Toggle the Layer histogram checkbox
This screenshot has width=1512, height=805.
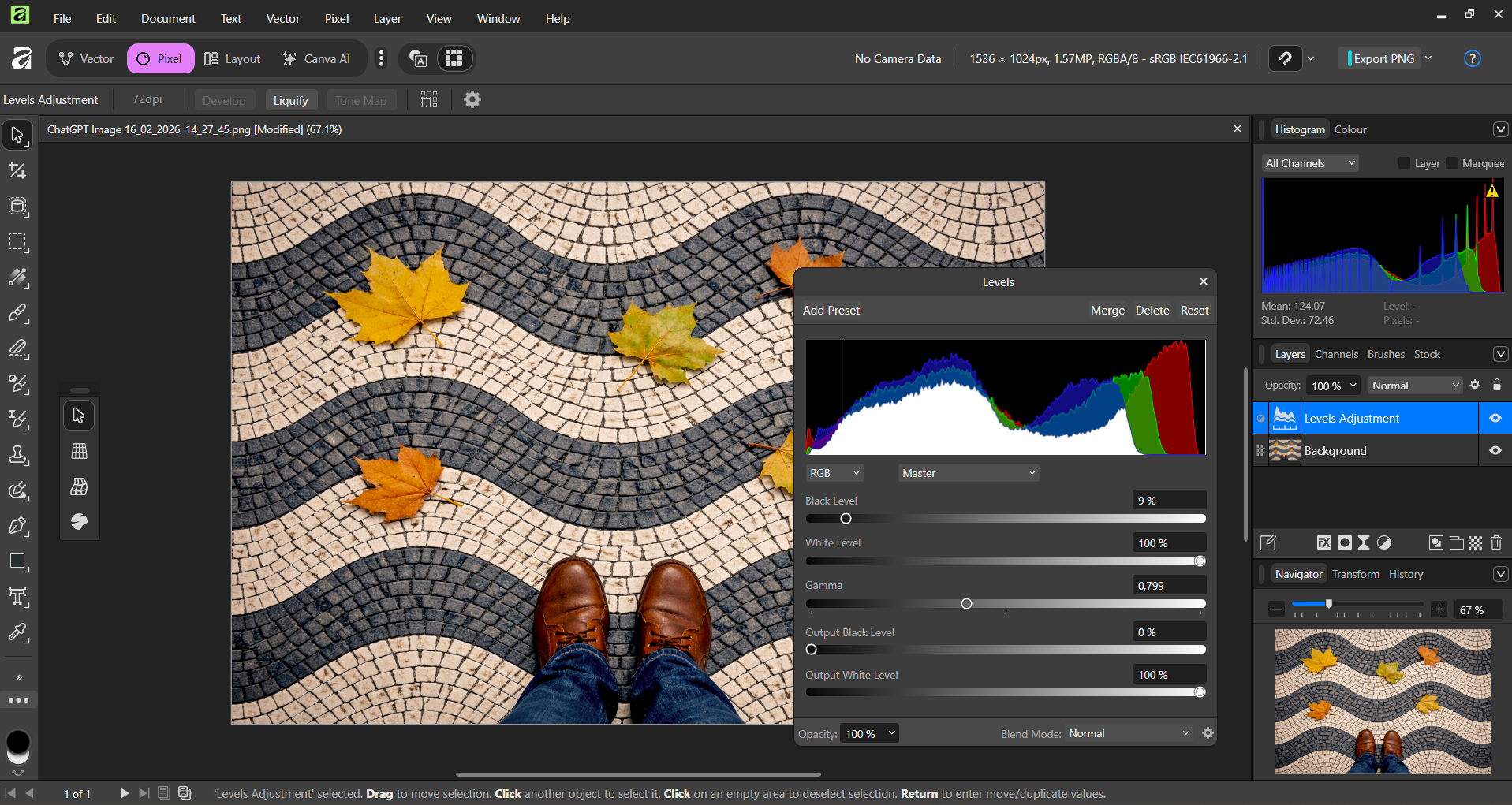pyautogui.click(x=1404, y=163)
